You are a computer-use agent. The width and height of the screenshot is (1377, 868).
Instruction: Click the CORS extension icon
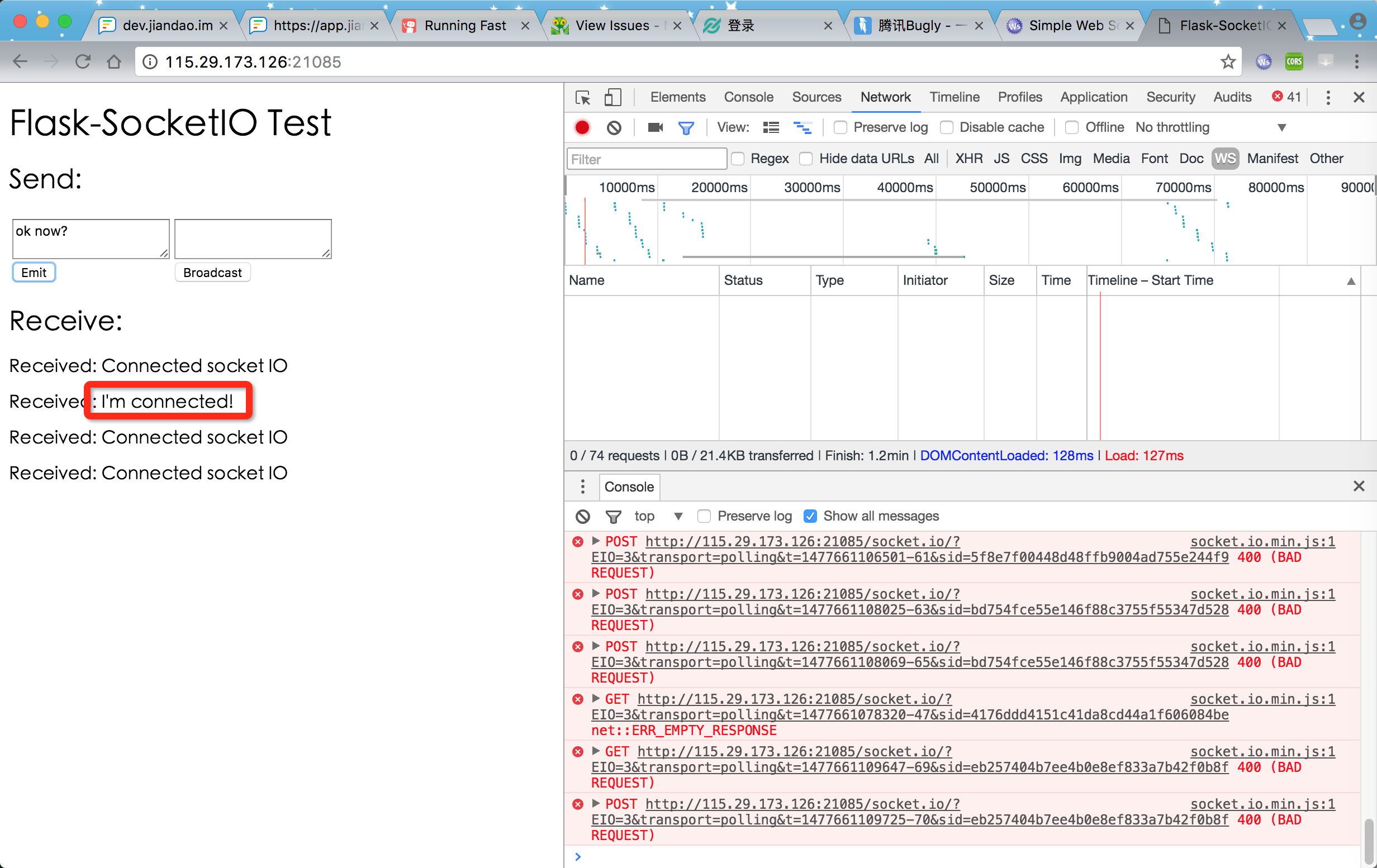[1294, 61]
